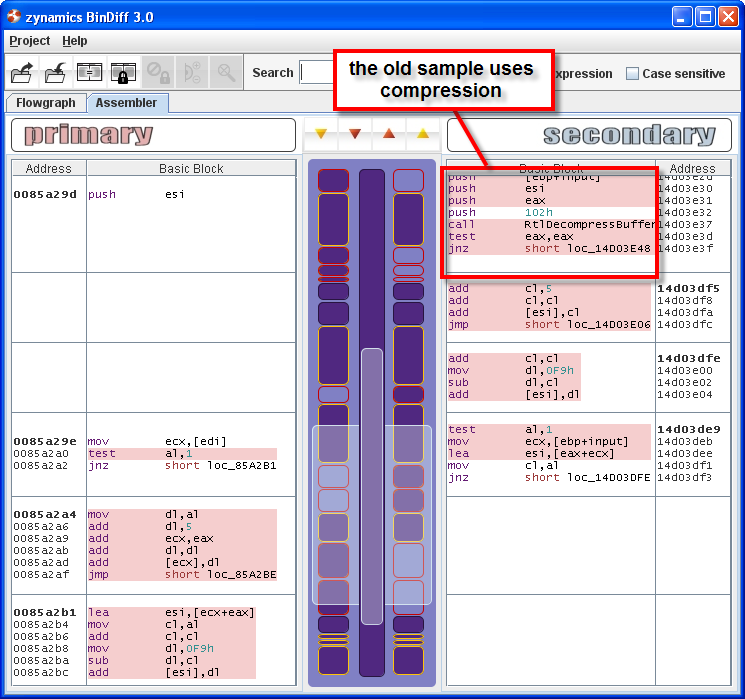
Task: Click the second toolbar icon with pen and tray
Action: [56, 73]
